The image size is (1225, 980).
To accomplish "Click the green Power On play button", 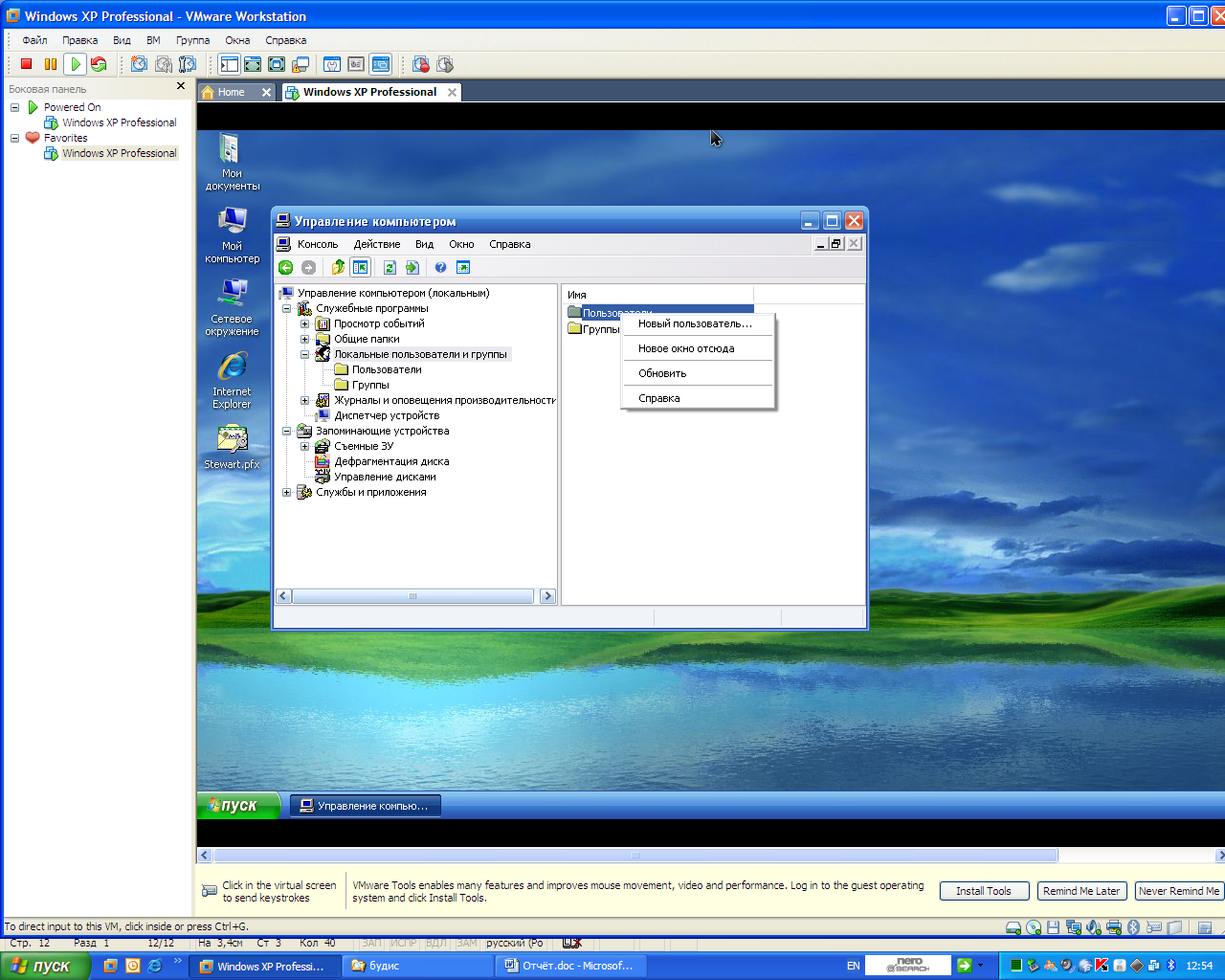I will pyautogui.click(x=75, y=64).
